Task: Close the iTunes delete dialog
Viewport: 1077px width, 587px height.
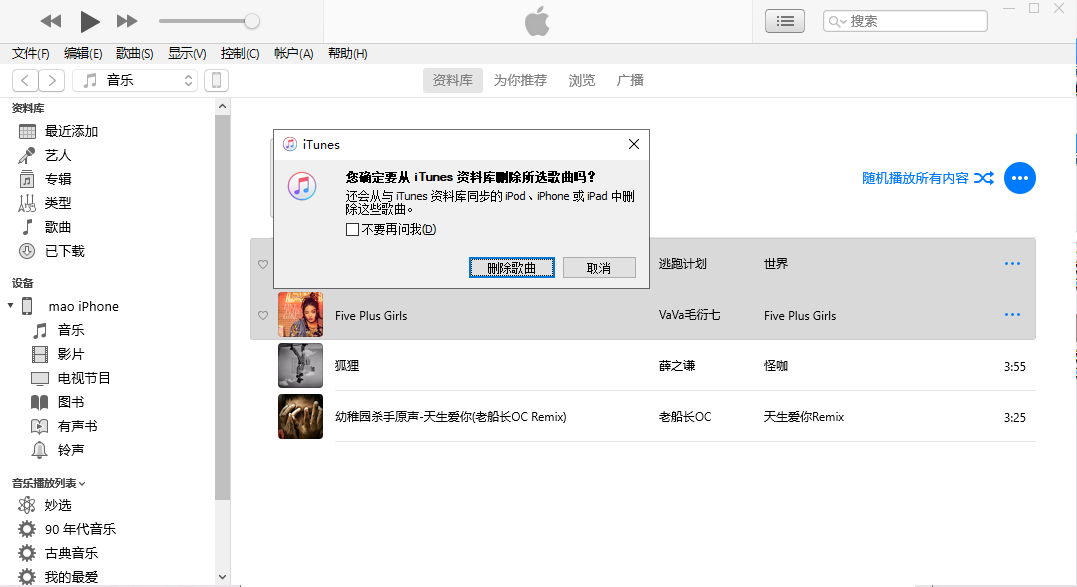Action: (634, 144)
